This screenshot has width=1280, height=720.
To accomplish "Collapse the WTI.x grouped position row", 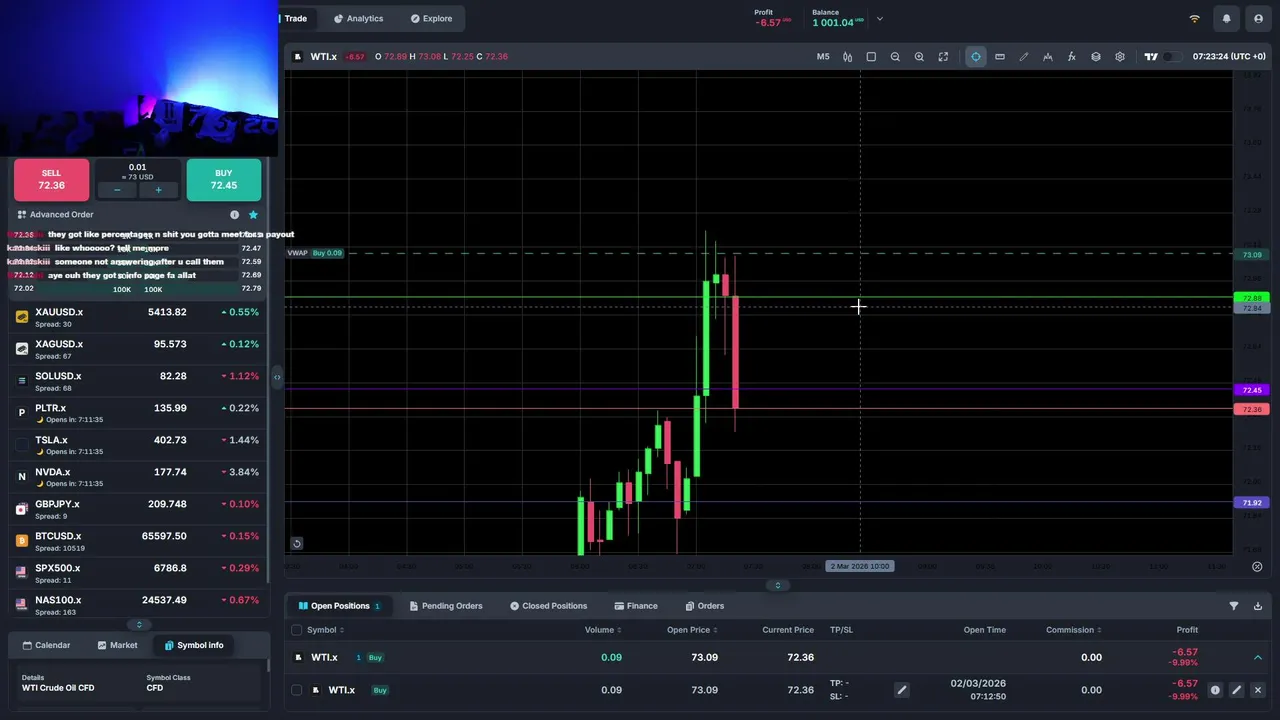I will (1258, 658).
